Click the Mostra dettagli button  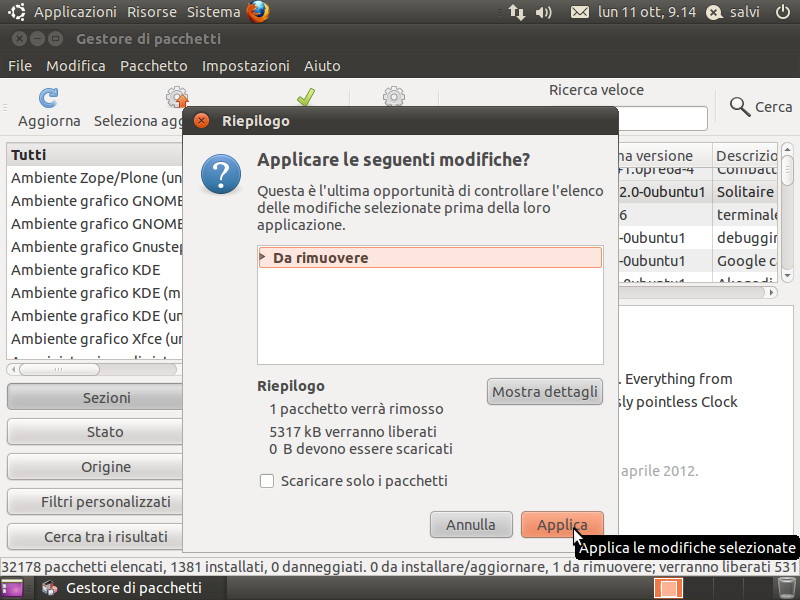tap(545, 391)
